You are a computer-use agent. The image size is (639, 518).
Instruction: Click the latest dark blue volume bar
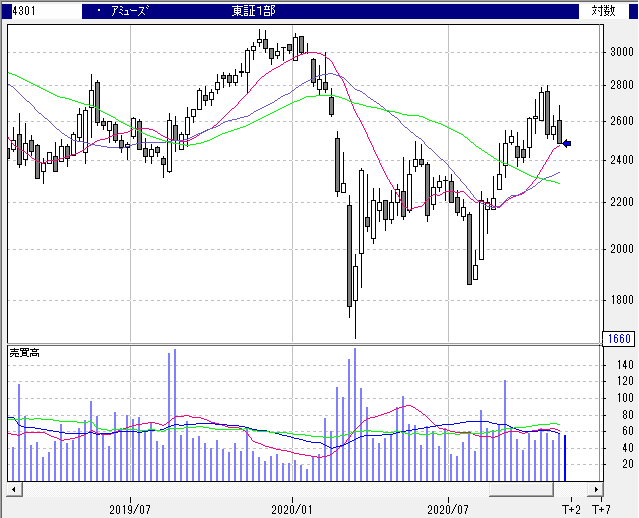point(565,458)
